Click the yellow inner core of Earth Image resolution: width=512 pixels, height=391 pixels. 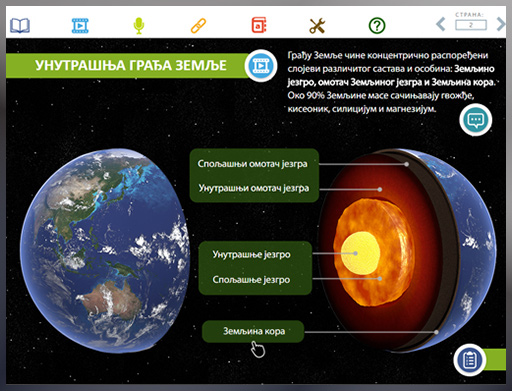361,252
